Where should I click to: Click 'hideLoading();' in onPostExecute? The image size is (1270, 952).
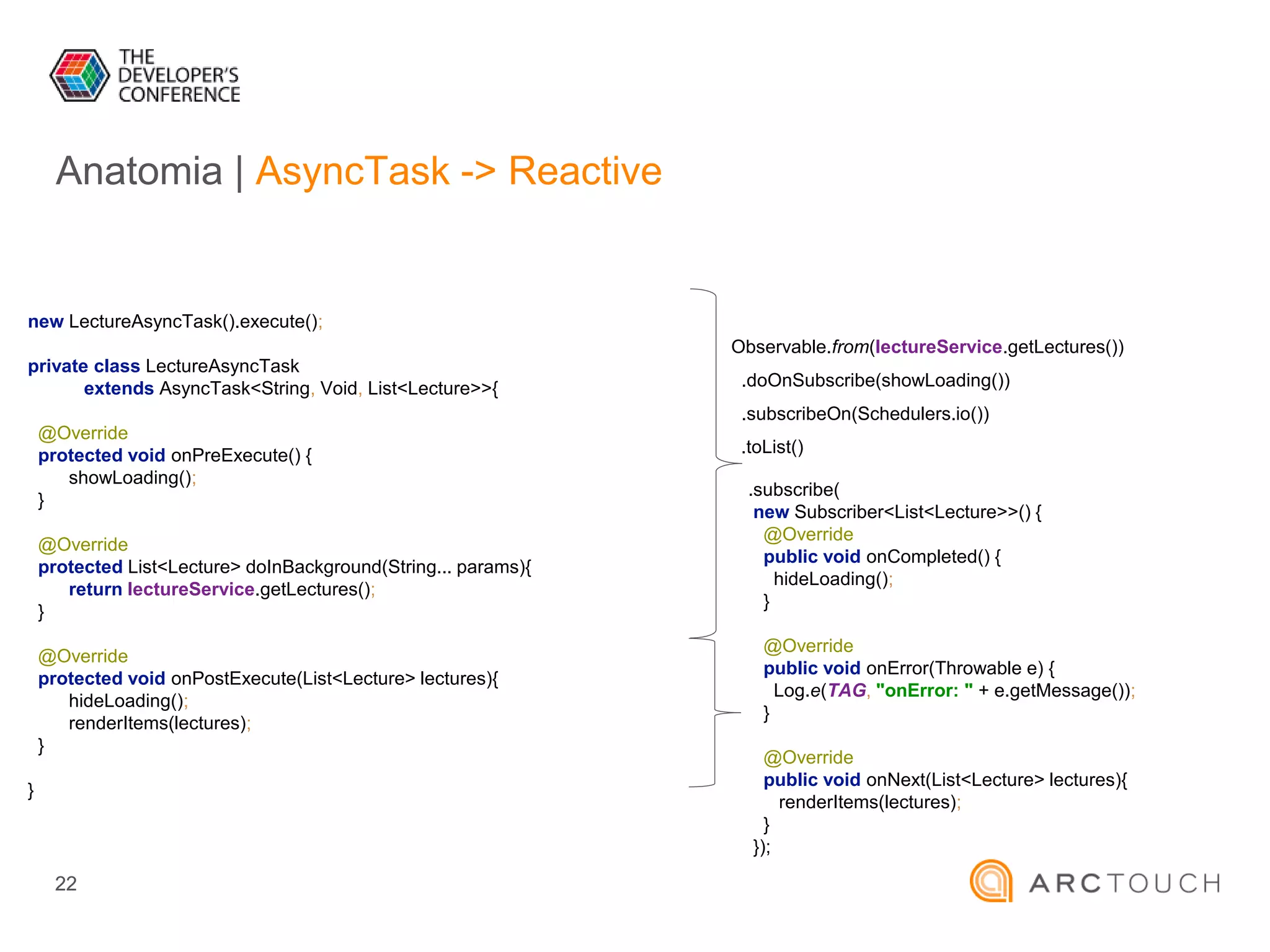[128, 701]
